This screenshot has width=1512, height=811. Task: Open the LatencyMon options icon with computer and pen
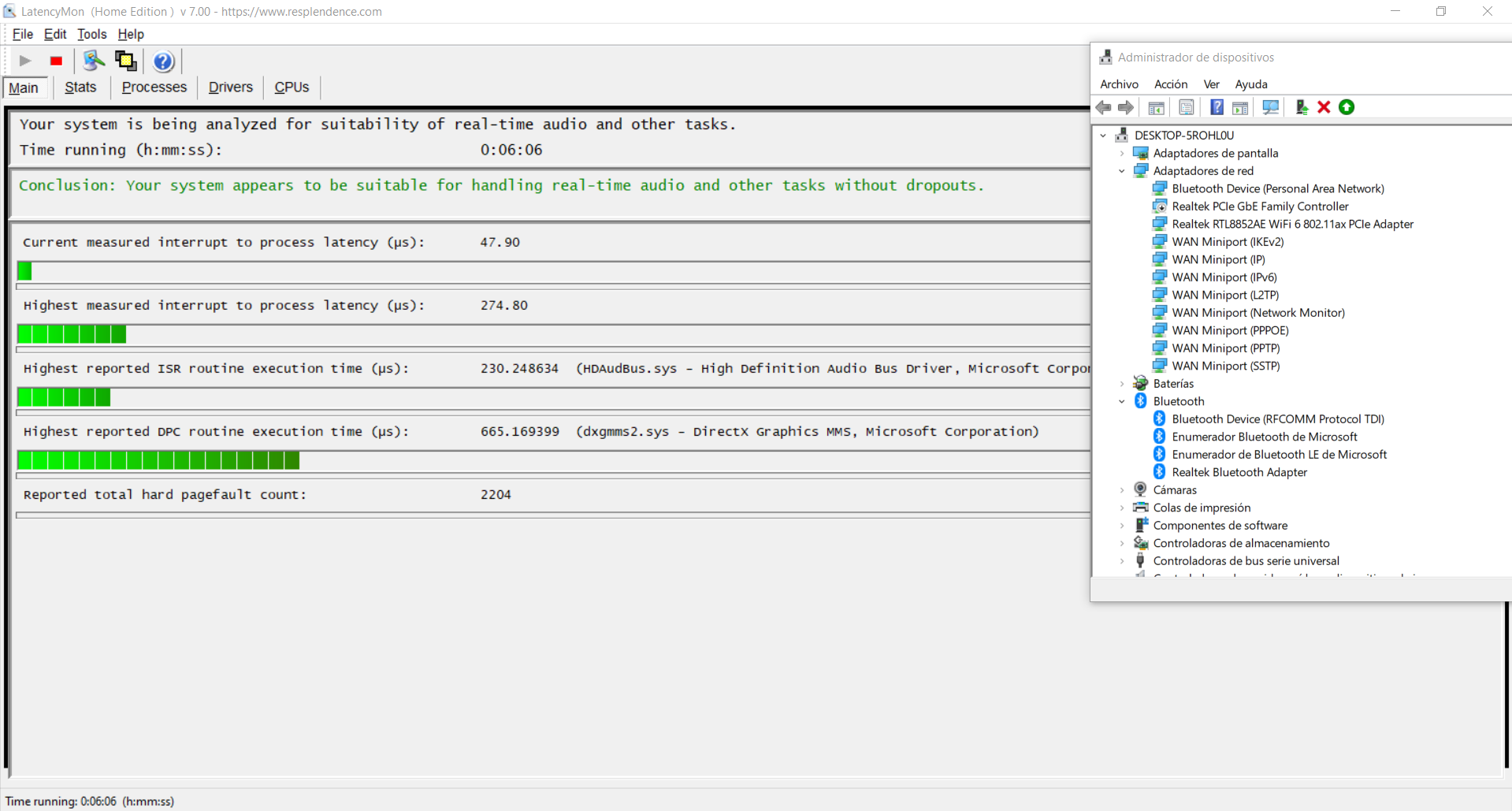pyautogui.click(x=94, y=61)
